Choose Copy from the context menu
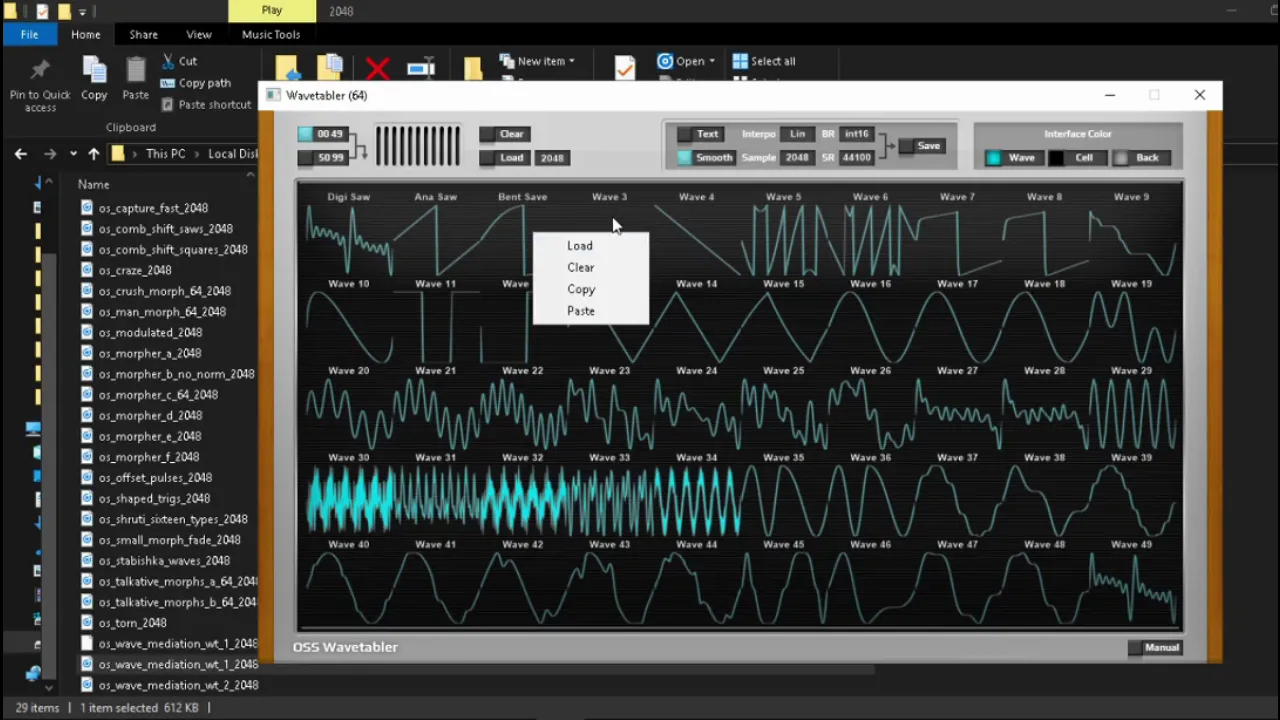 (580, 290)
